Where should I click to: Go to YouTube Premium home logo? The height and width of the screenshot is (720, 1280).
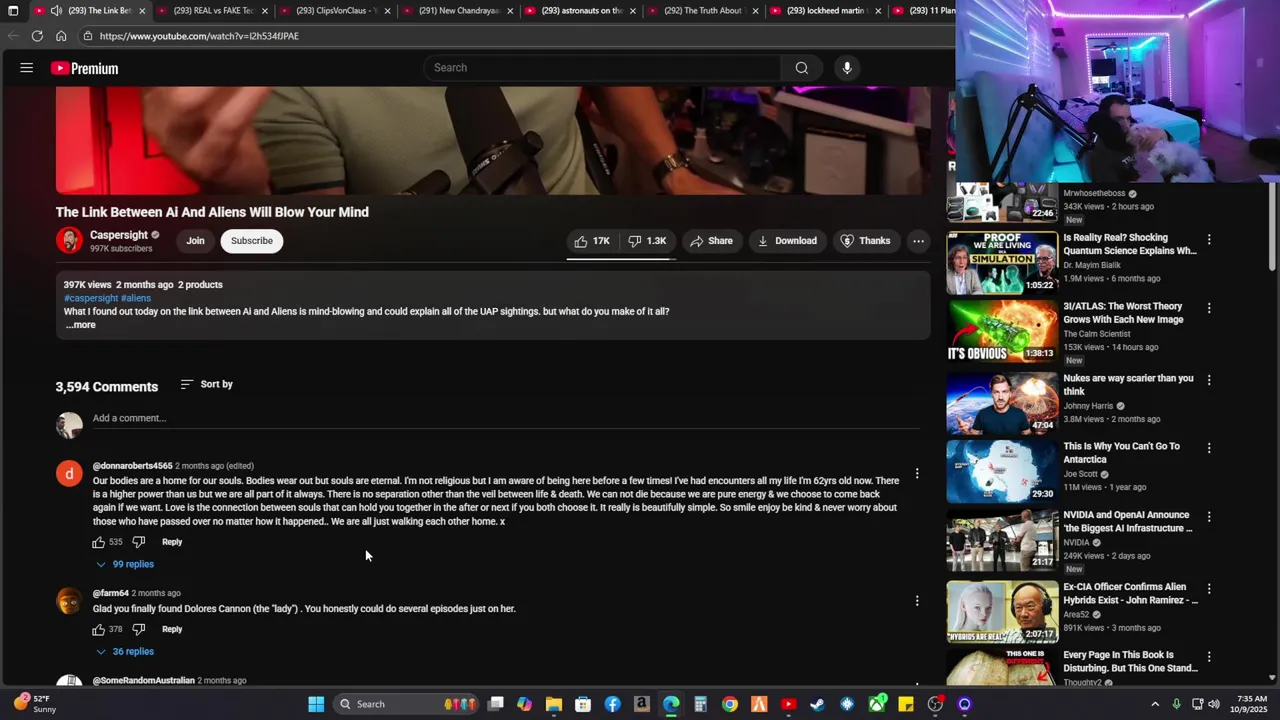(x=85, y=68)
